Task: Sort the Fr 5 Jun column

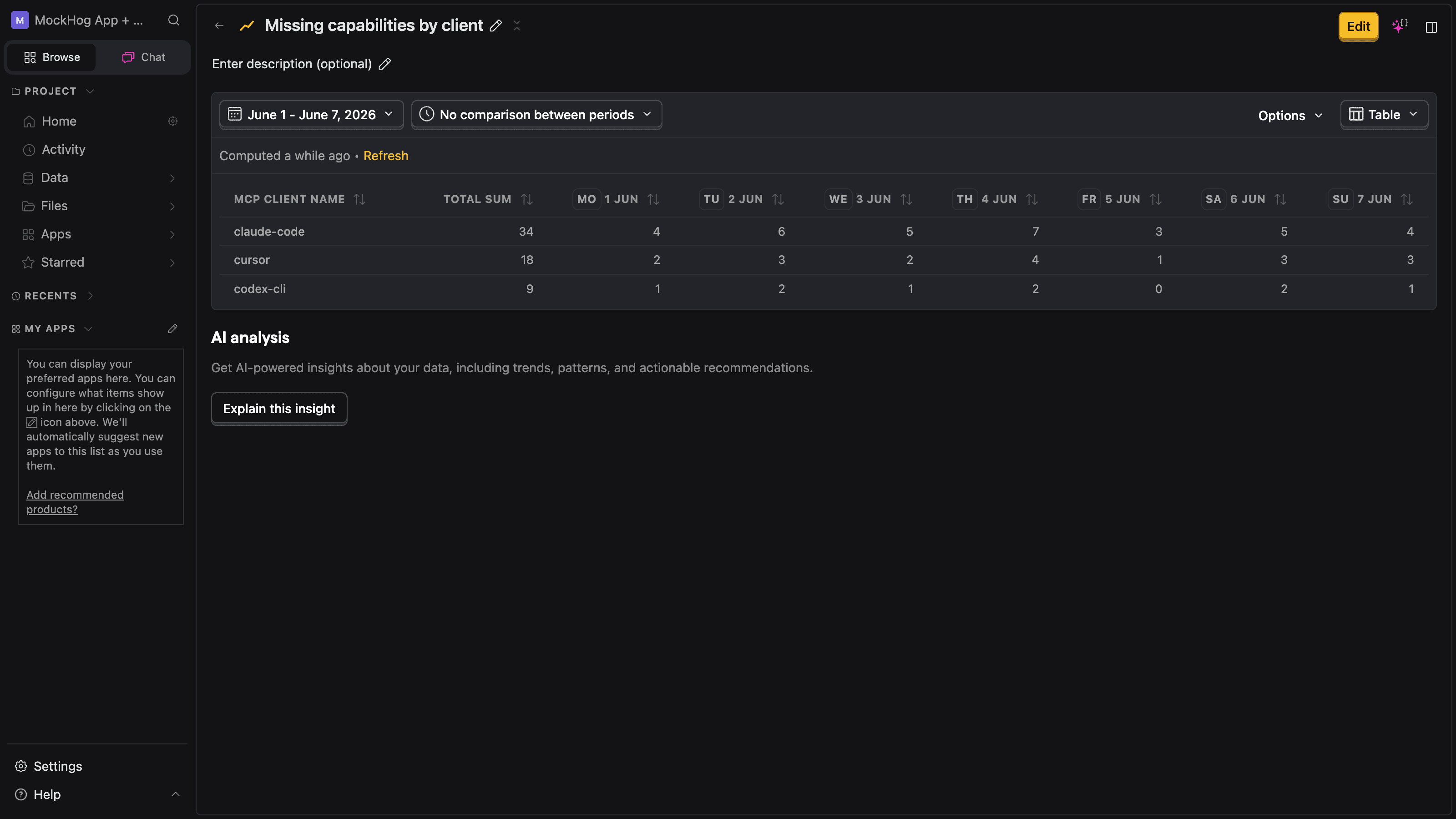Action: [x=1156, y=199]
